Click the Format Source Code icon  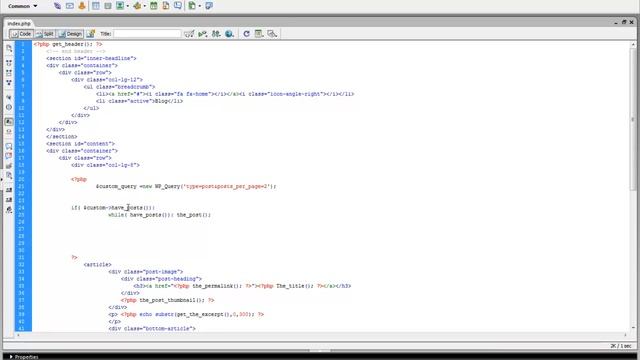click(x=9, y=210)
